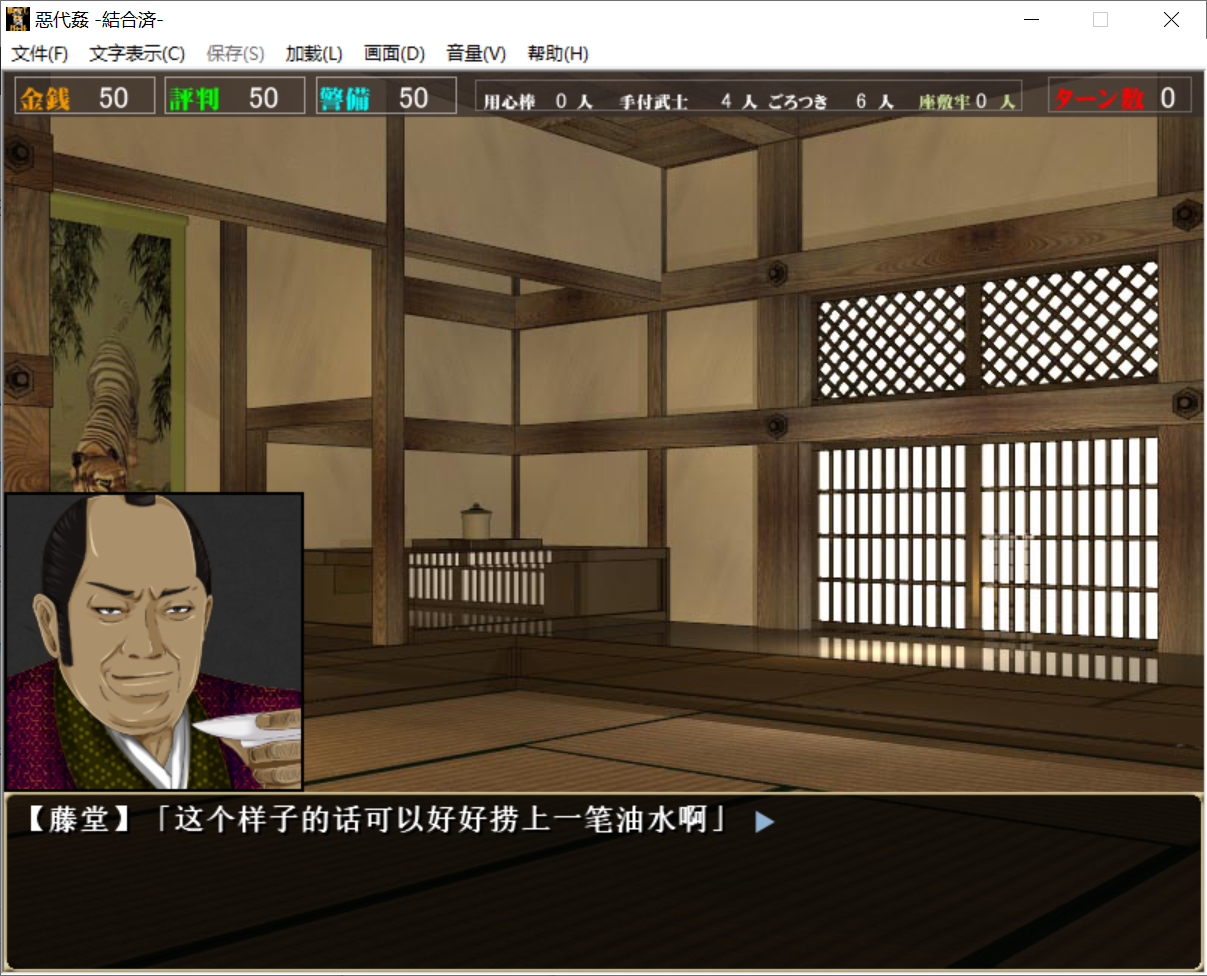Click the game's title bar app icon
Screen dimensions: 1207x976
pos(18,19)
